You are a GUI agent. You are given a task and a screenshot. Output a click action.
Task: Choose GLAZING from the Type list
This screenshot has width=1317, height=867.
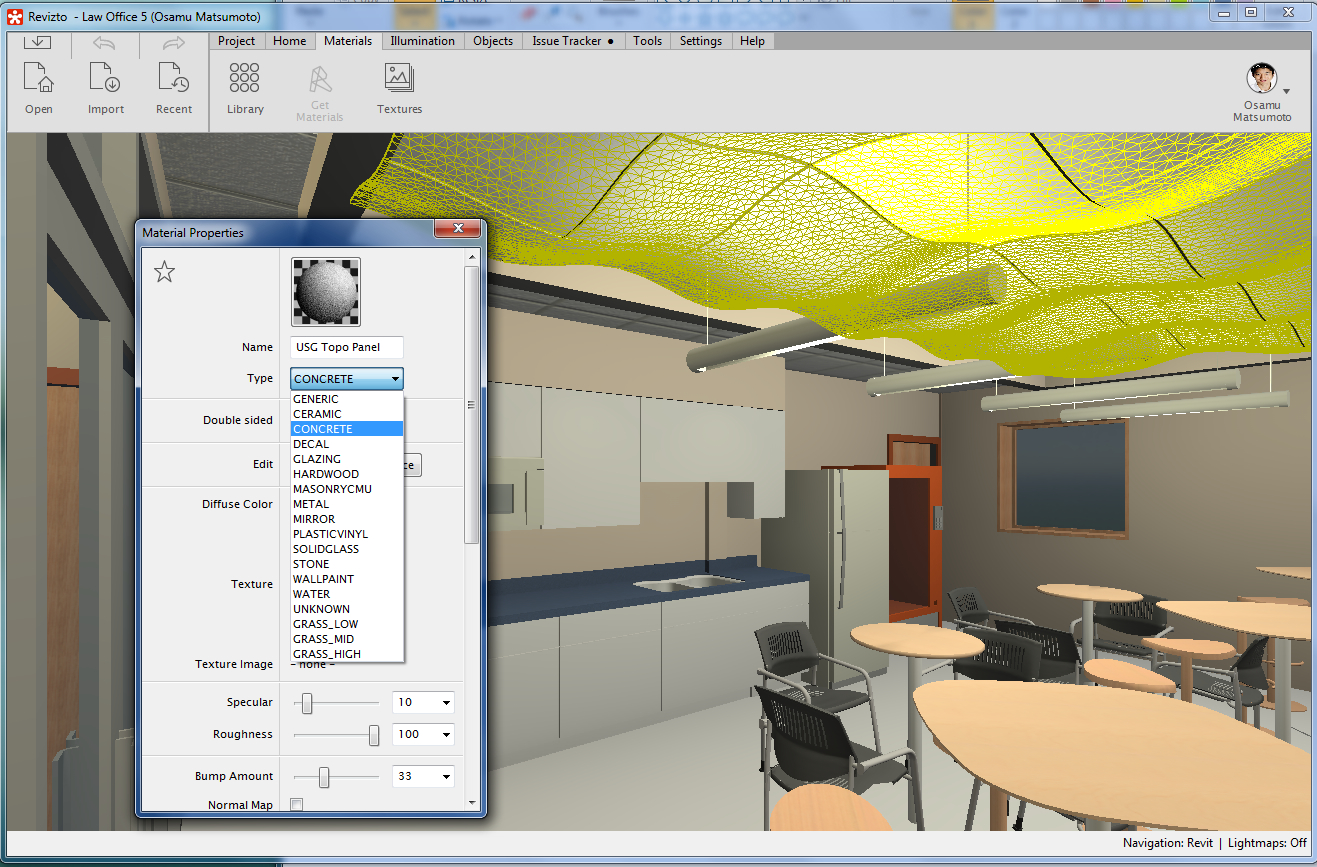(x=347, y=459)
